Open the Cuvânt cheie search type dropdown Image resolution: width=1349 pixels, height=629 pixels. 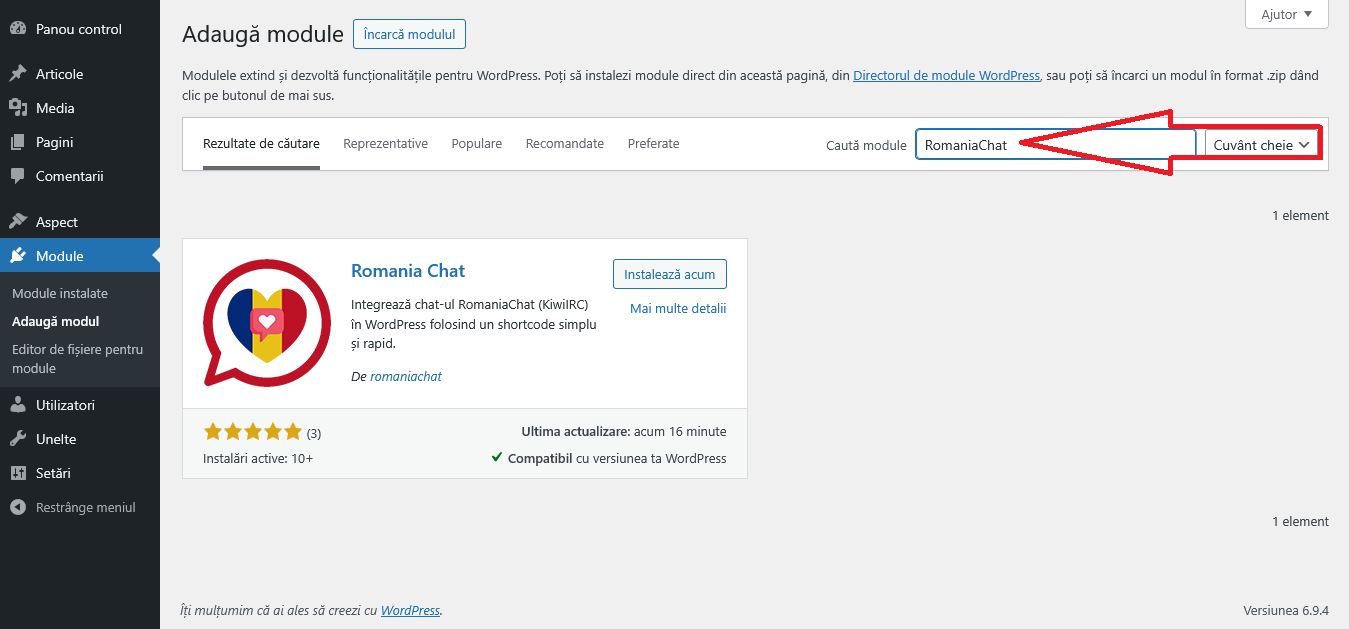(x=1262, y=145)
